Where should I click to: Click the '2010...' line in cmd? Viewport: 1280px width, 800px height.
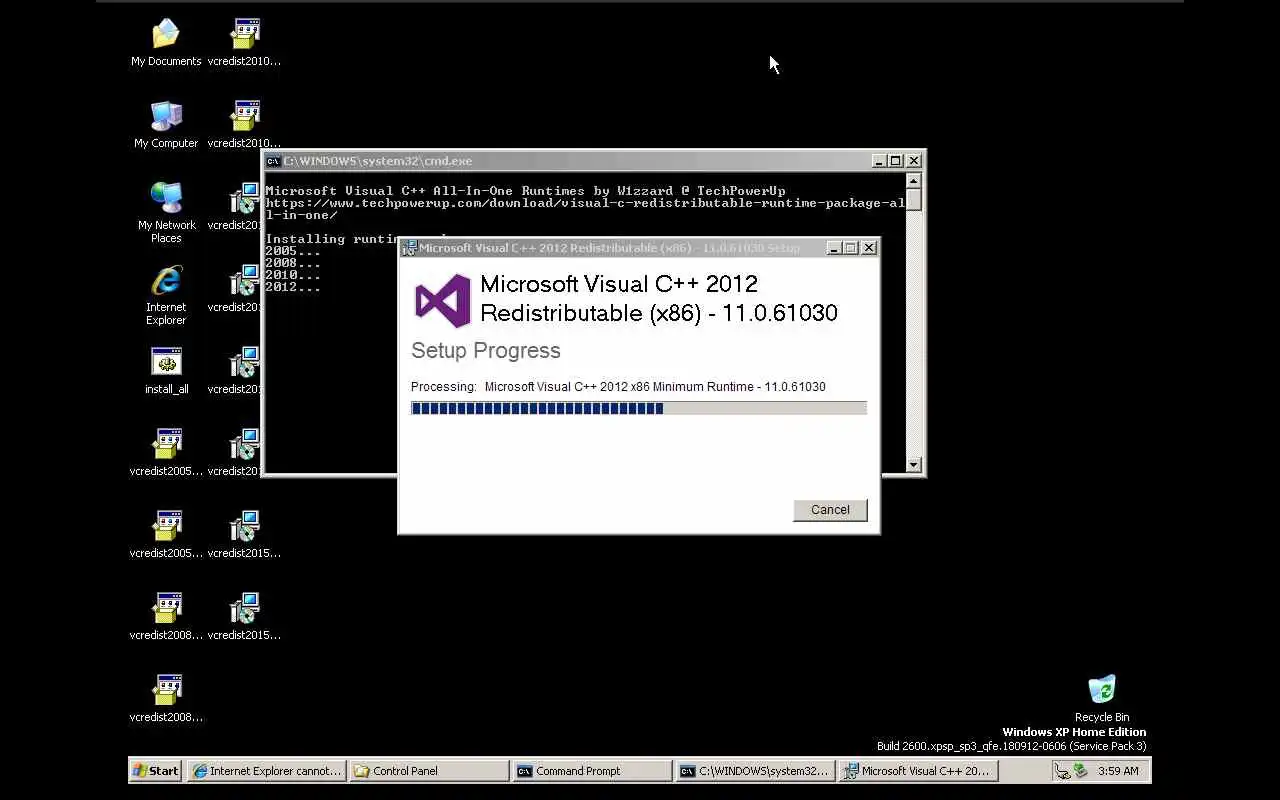click(293, 275)
